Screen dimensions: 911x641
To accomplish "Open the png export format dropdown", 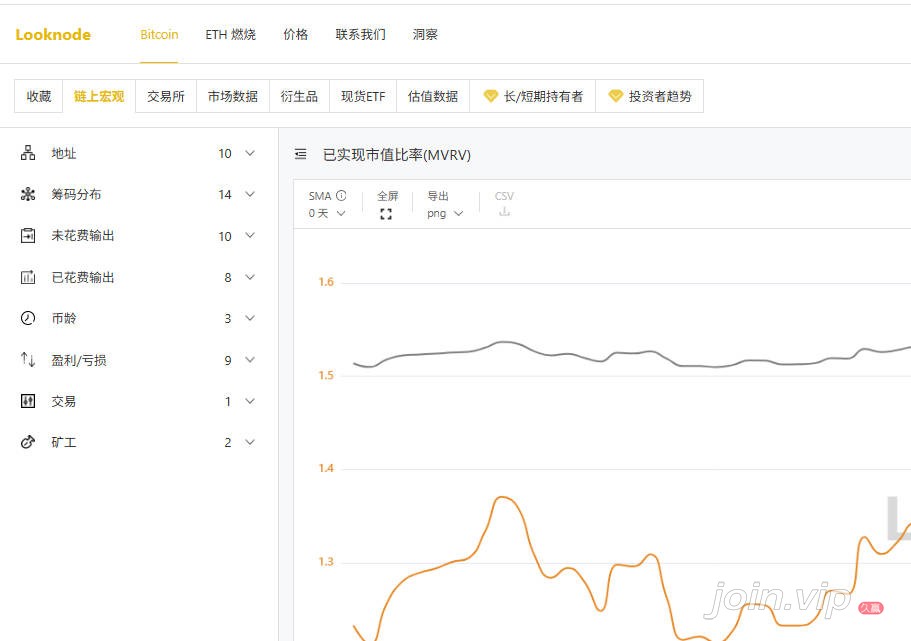I will pyautogui.click(x=445, y=213).
